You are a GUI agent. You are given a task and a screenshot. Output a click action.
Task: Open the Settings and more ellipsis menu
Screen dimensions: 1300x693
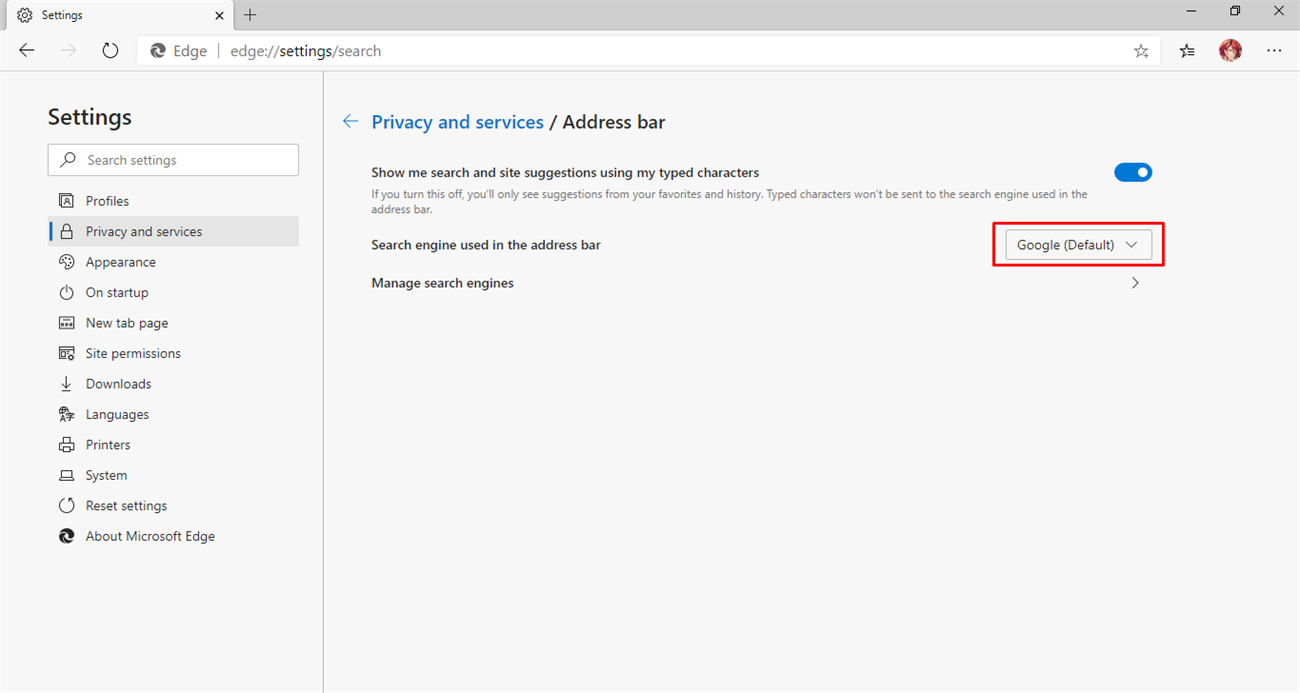point(1274,51)
